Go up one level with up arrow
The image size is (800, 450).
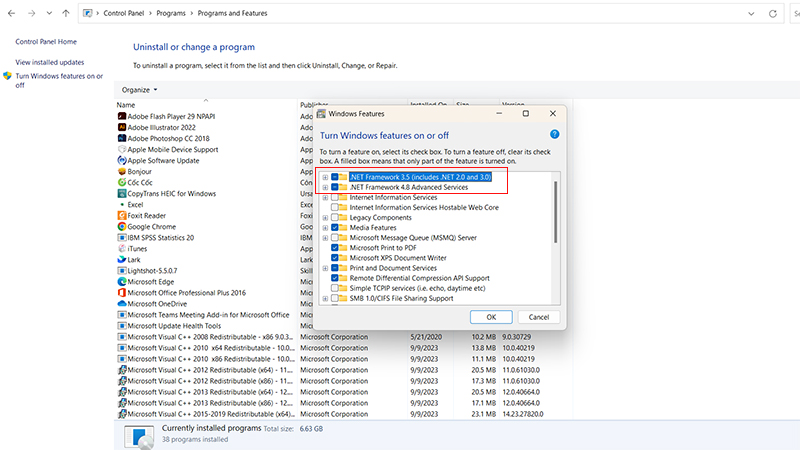click(x=66, y=13)
